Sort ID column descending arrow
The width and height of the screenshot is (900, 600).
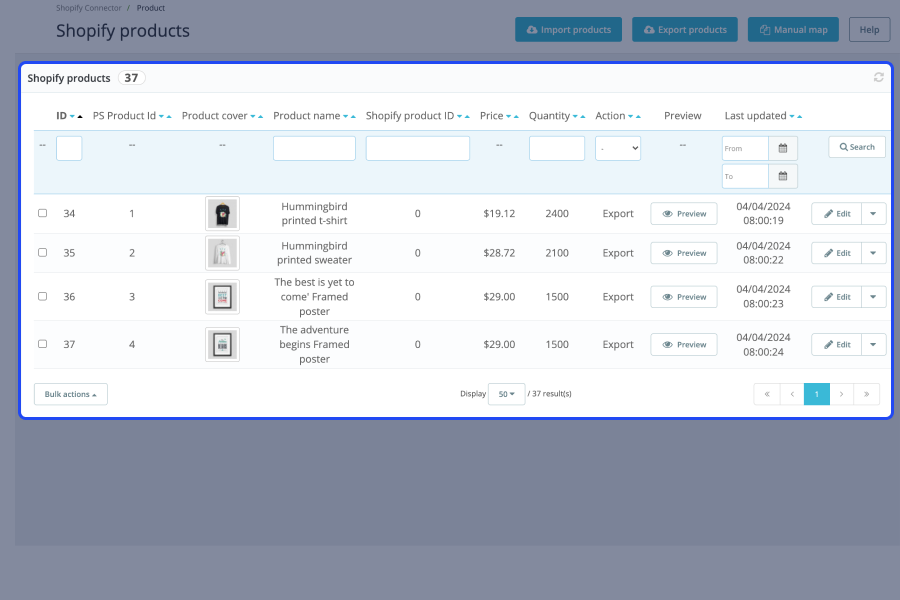coord(72,117)
